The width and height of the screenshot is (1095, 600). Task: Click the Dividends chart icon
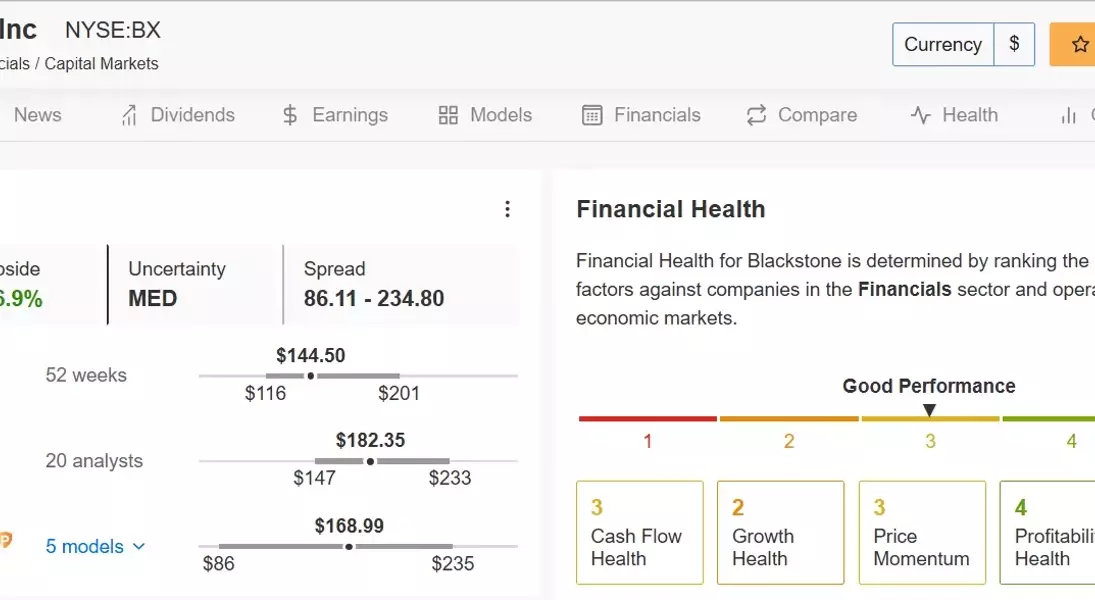tap(129, 115)
